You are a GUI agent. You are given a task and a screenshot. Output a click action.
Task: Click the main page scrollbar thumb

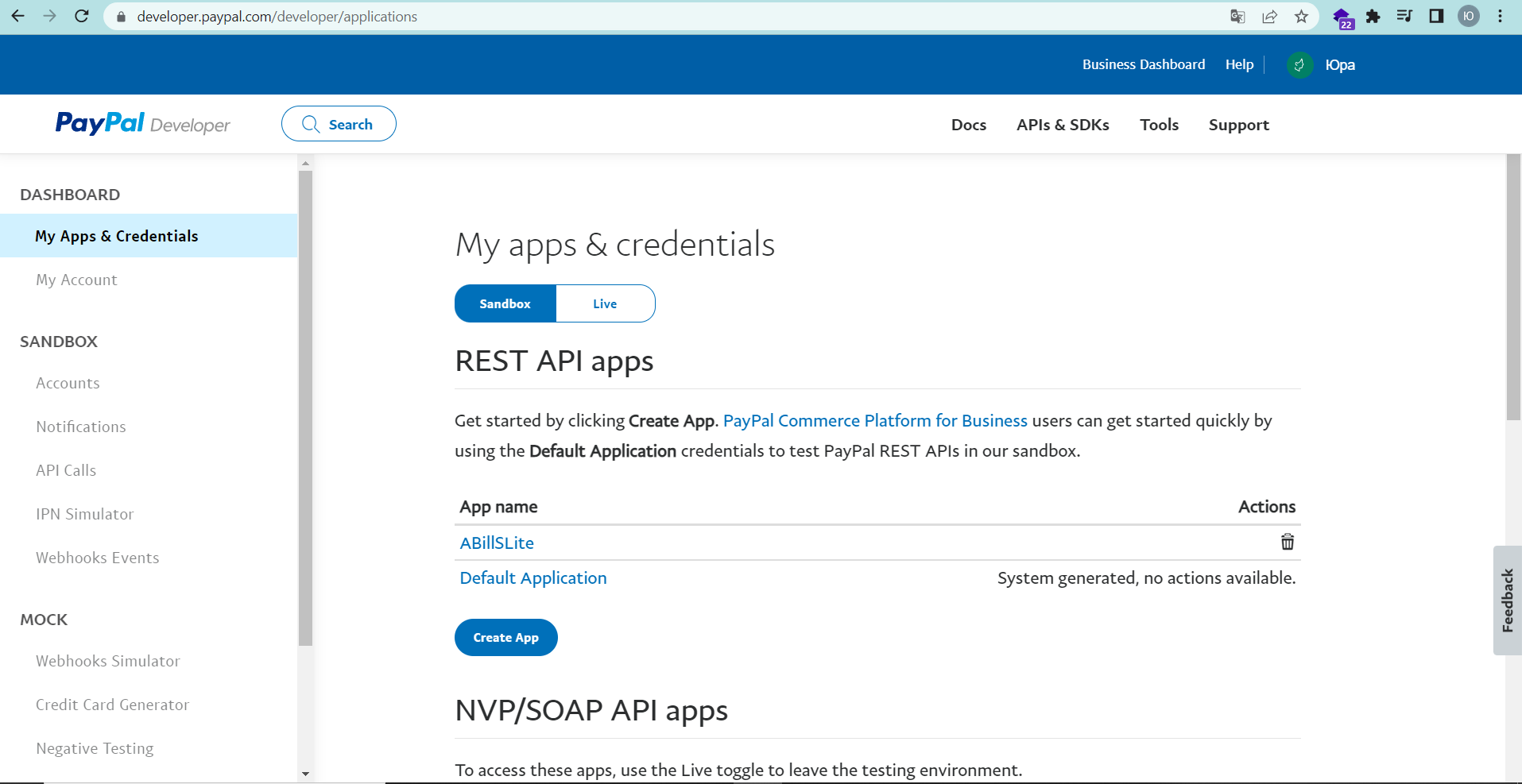tap(1513, 287)
